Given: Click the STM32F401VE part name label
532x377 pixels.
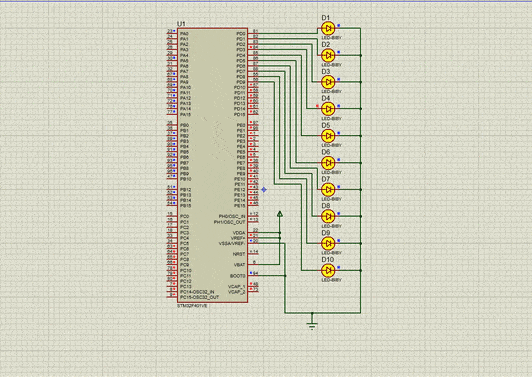Looking at the screenshot, I should coord(192,306).
